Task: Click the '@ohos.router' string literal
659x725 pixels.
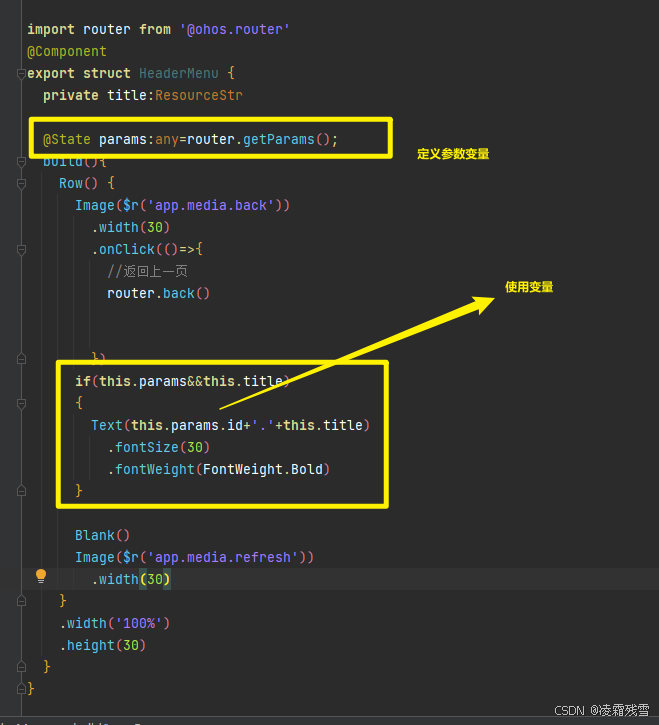Action: (234, 30)
